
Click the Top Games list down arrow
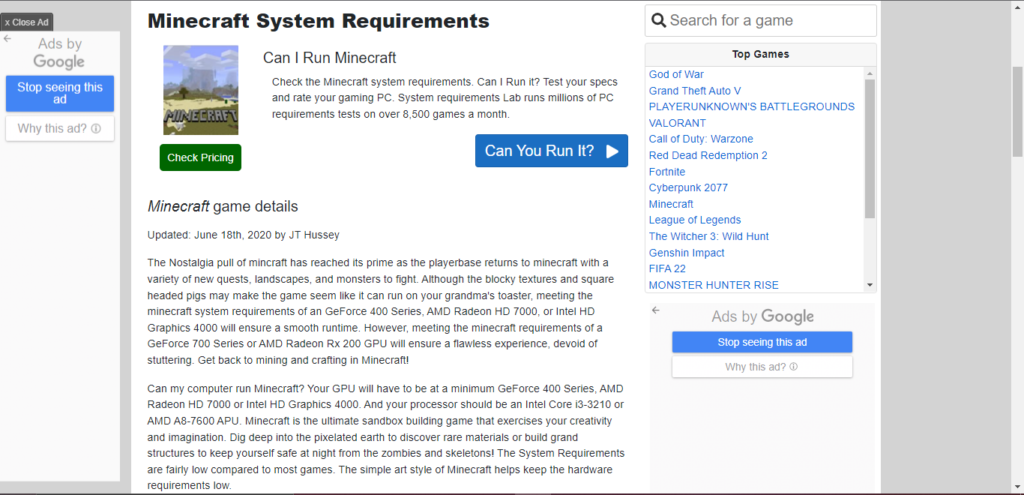pyautogui.click(x=869, y=285)
